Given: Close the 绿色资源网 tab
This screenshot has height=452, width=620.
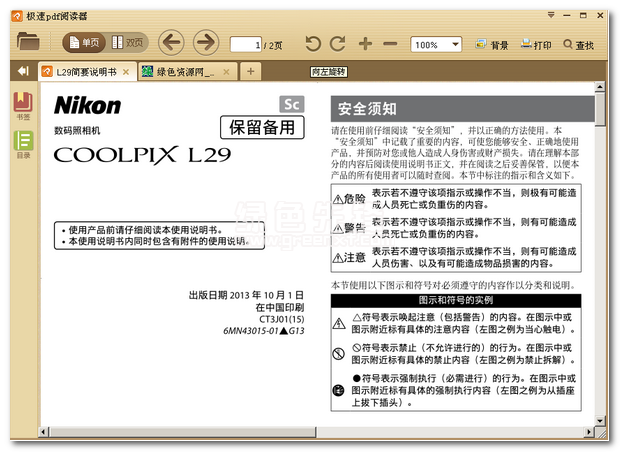Looking at the screenshot, I should pos(227,72).
